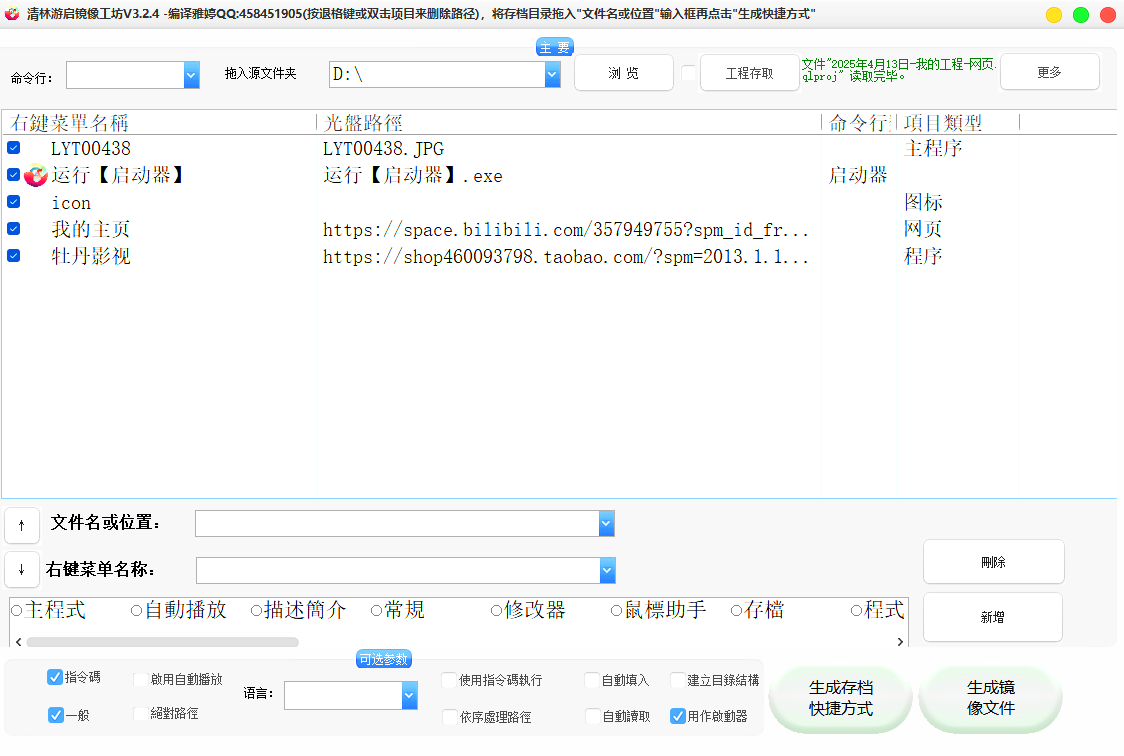Select the 描述簡介 radio option
This screenshot has height=756, width=1124.
click(x=256, y=611)
